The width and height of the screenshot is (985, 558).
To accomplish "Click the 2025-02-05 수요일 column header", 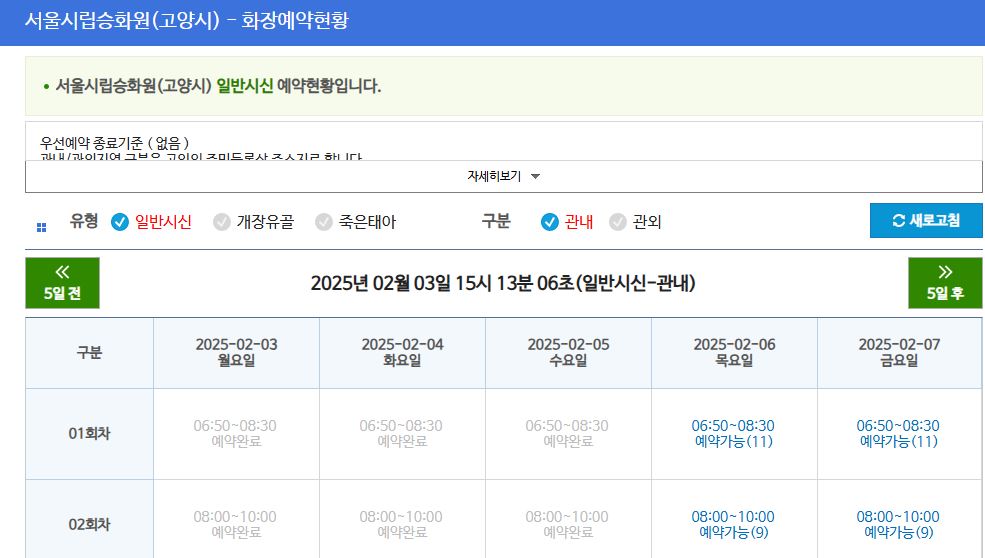I will 568,353.
